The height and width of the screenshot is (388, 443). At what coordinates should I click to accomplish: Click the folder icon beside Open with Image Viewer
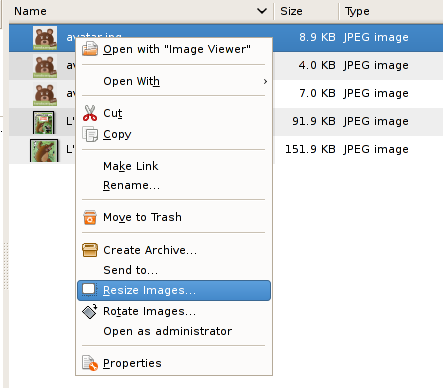coord(90,49)
